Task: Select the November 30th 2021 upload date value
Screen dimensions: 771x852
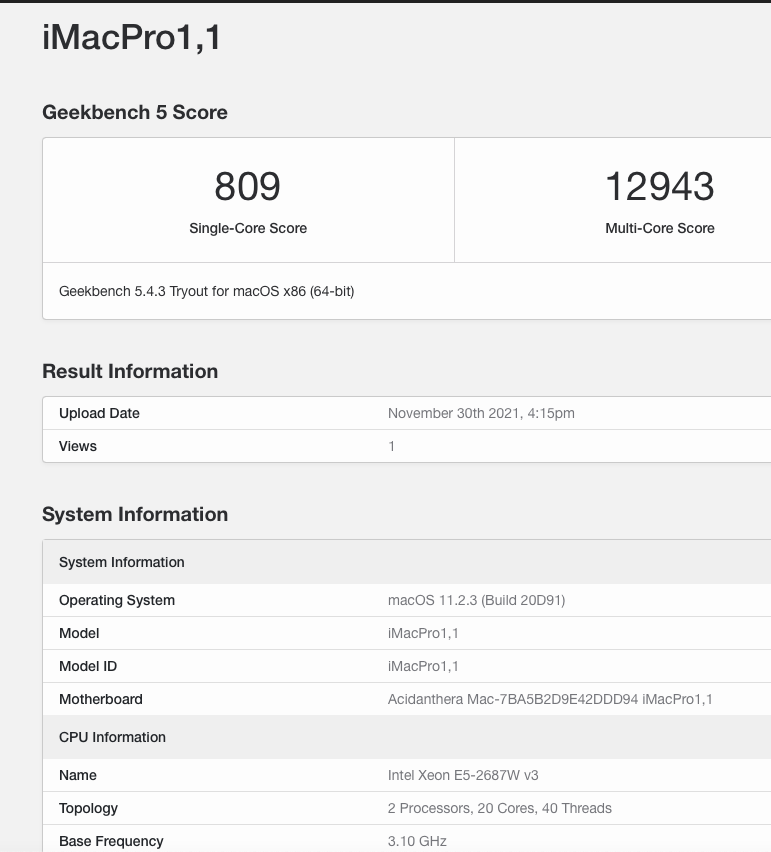Action: coord(481,414)
